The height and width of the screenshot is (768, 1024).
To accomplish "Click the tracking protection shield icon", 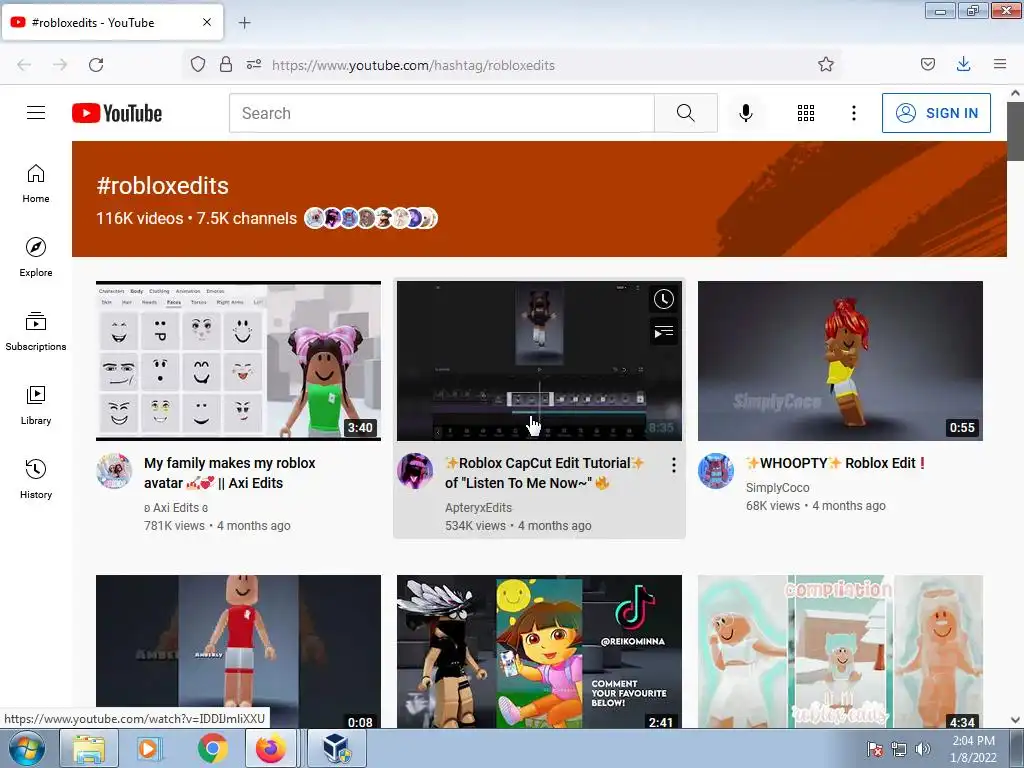I will click(198, 64).
